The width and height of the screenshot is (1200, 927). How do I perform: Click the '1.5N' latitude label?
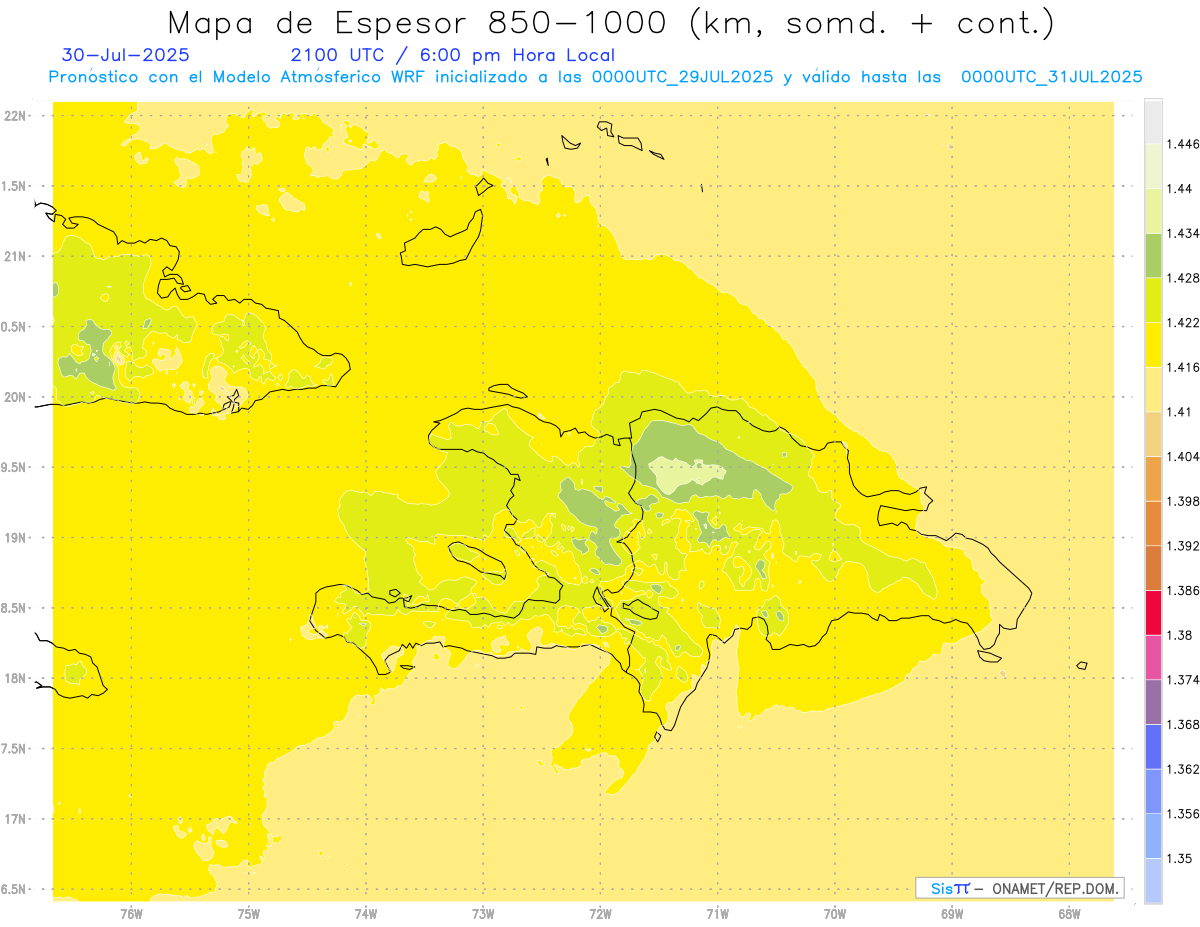pyautogui.click(x=15, y=186)
